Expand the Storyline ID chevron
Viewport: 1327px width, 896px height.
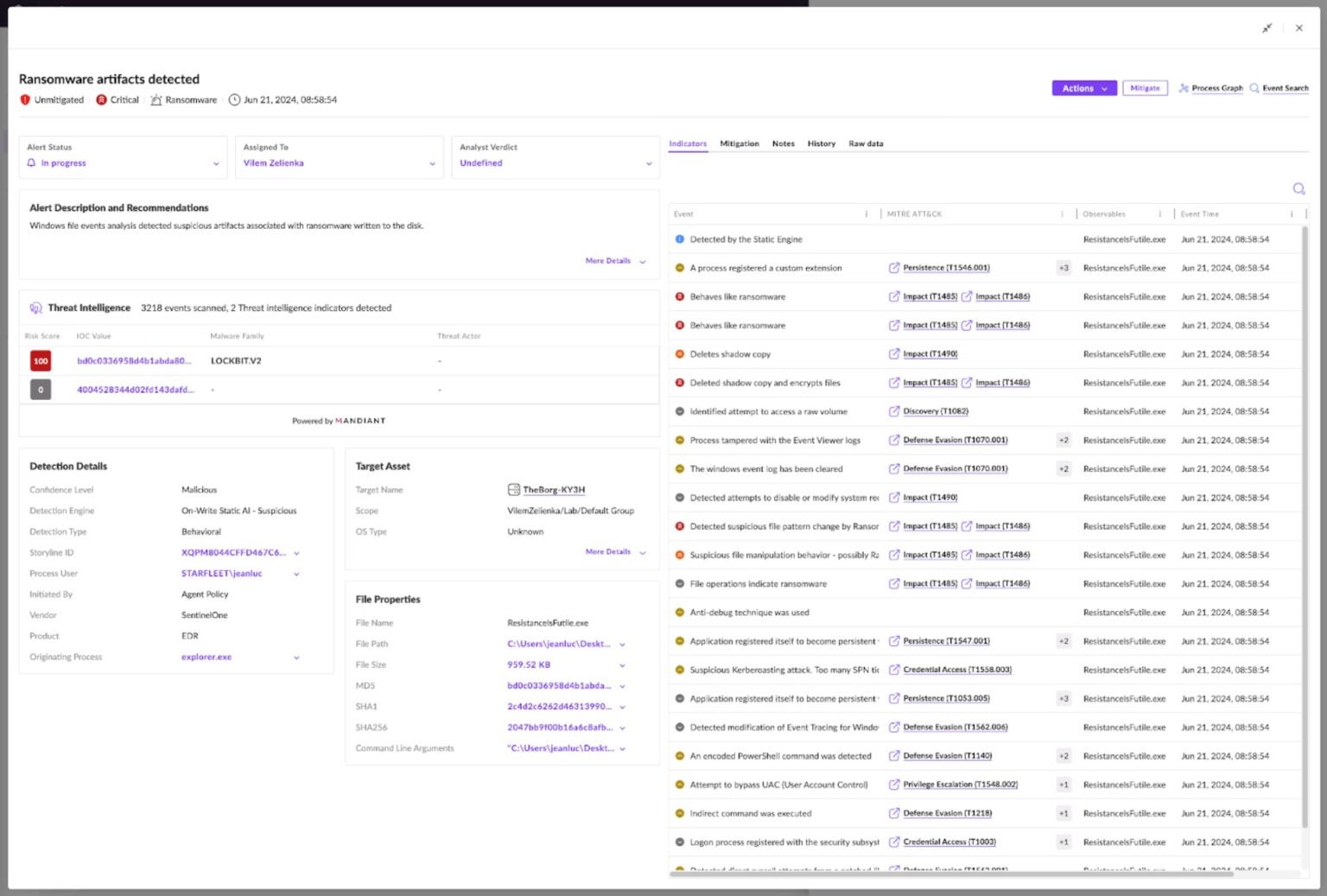coord(297,552)
